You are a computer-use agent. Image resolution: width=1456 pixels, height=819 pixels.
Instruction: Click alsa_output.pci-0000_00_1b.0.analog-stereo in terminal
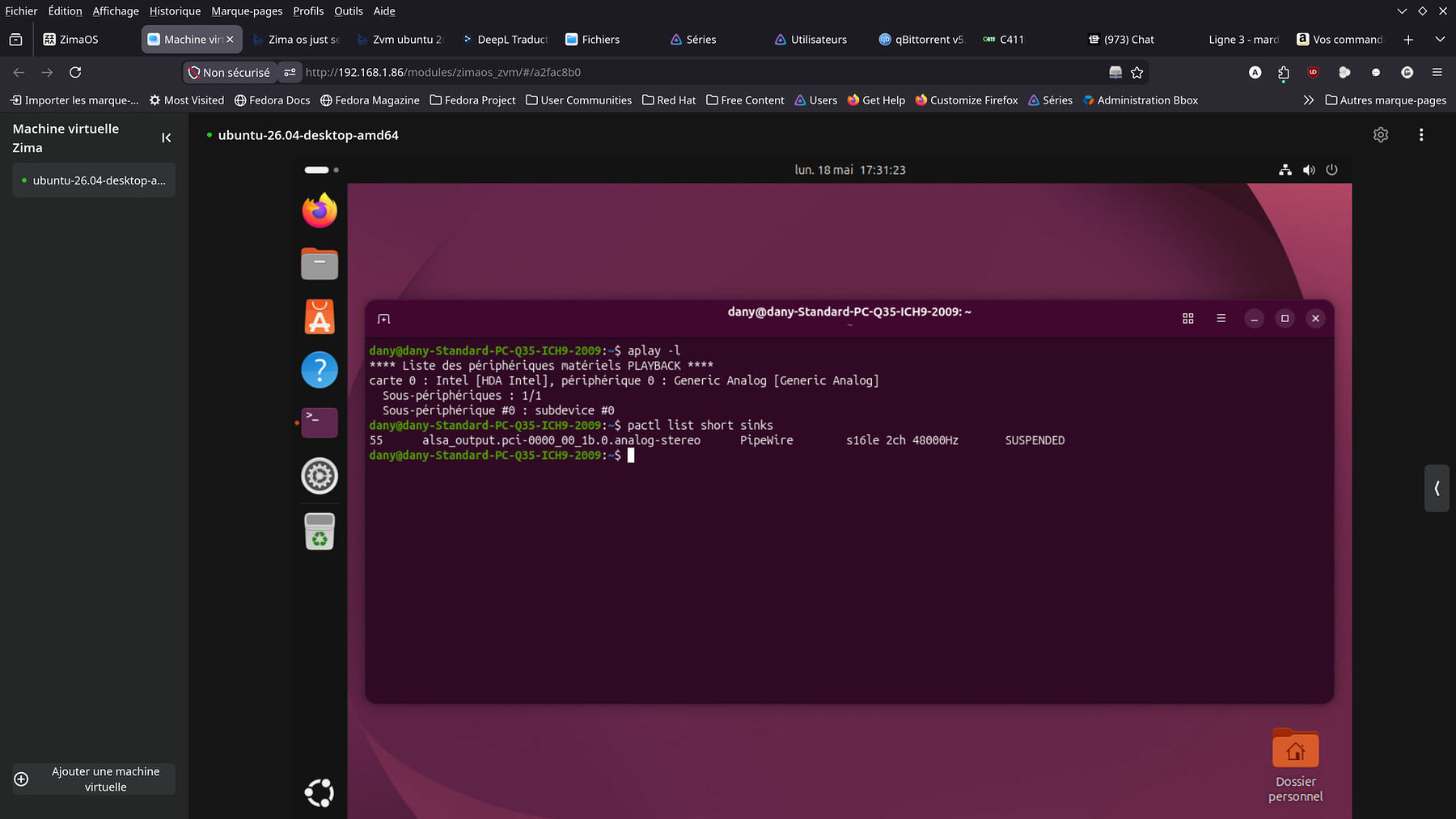coord(561,440)
